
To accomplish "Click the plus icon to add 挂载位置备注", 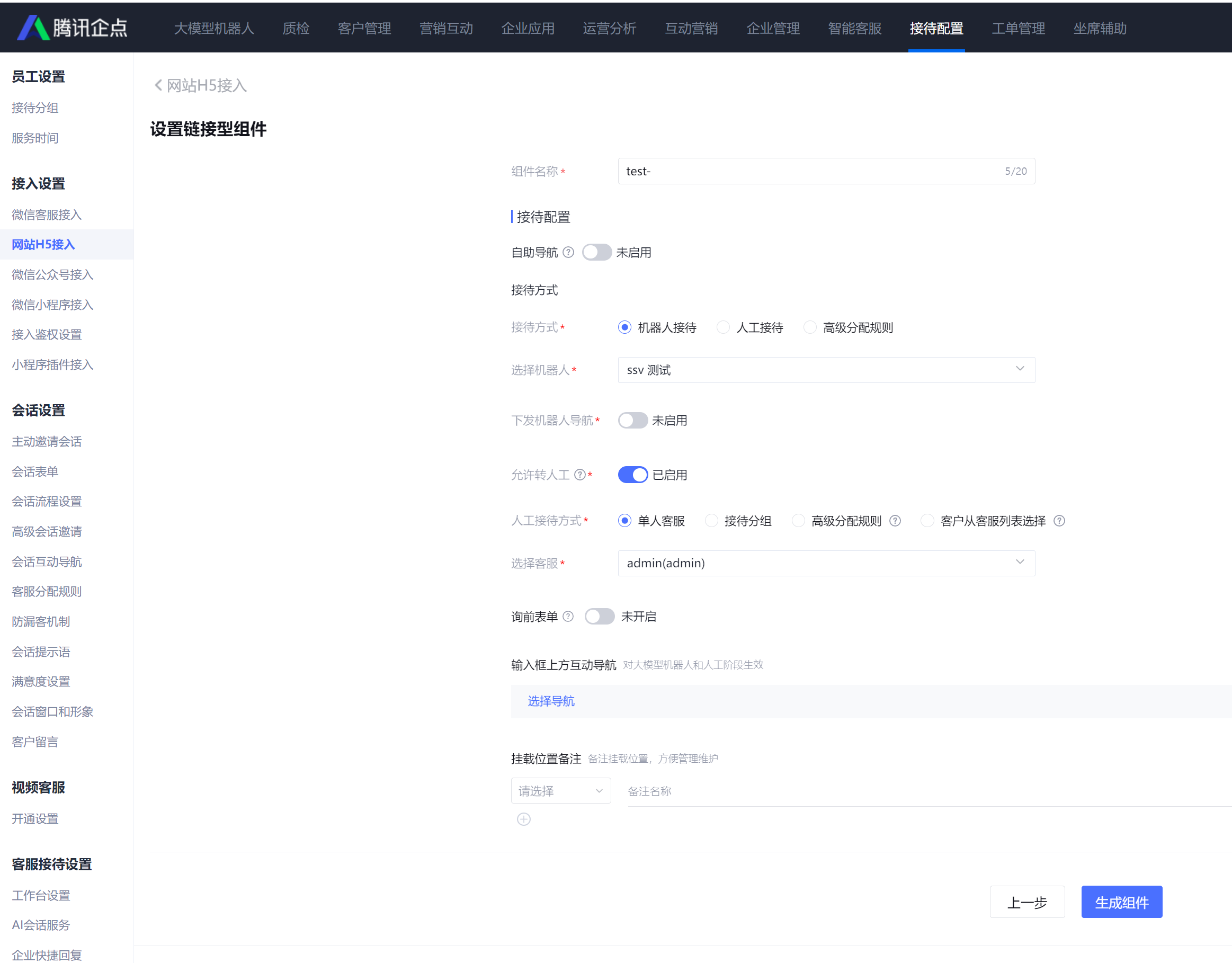I will coord(523,819).
